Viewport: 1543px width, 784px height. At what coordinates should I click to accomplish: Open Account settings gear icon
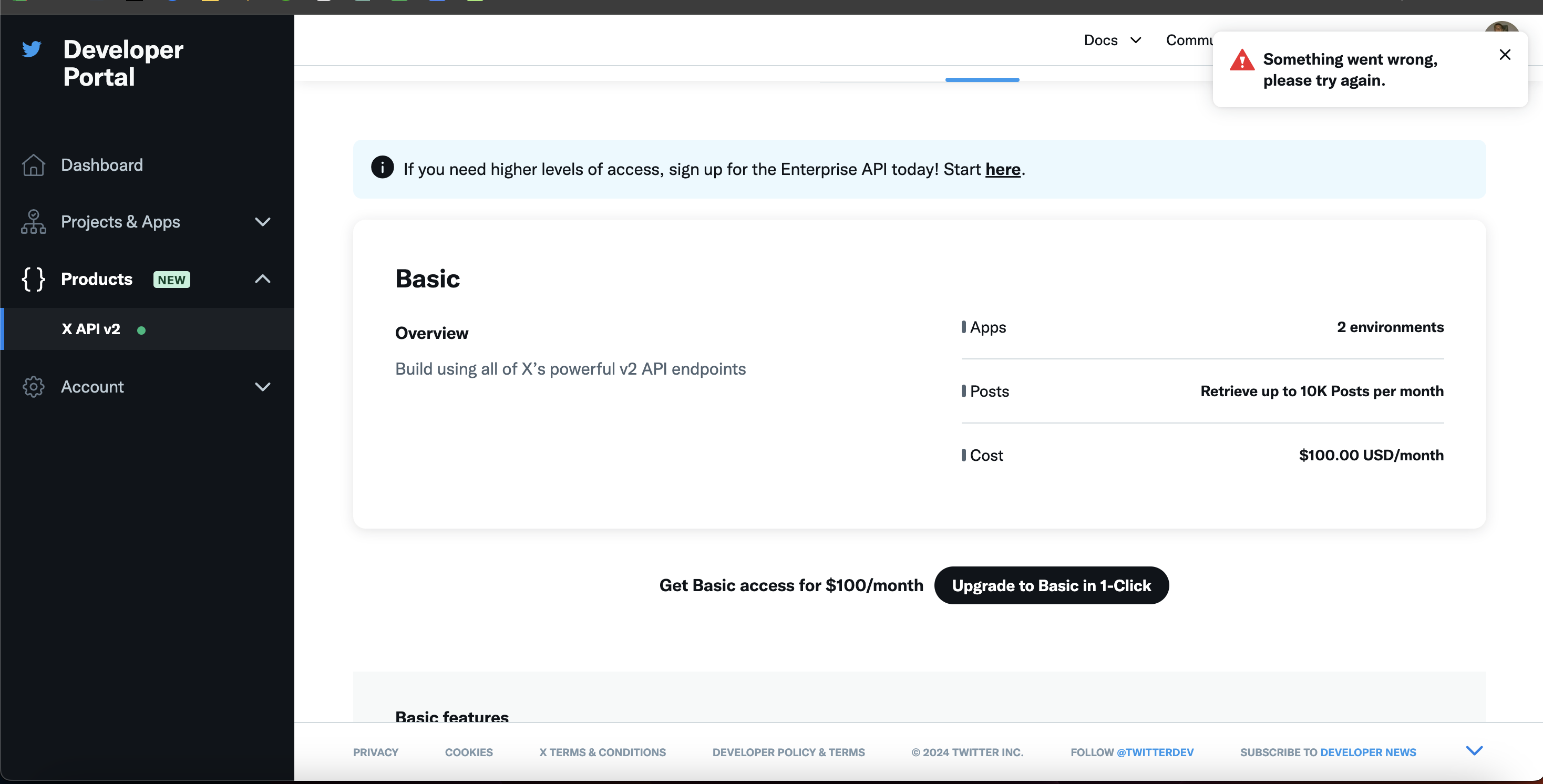[33, 386]
